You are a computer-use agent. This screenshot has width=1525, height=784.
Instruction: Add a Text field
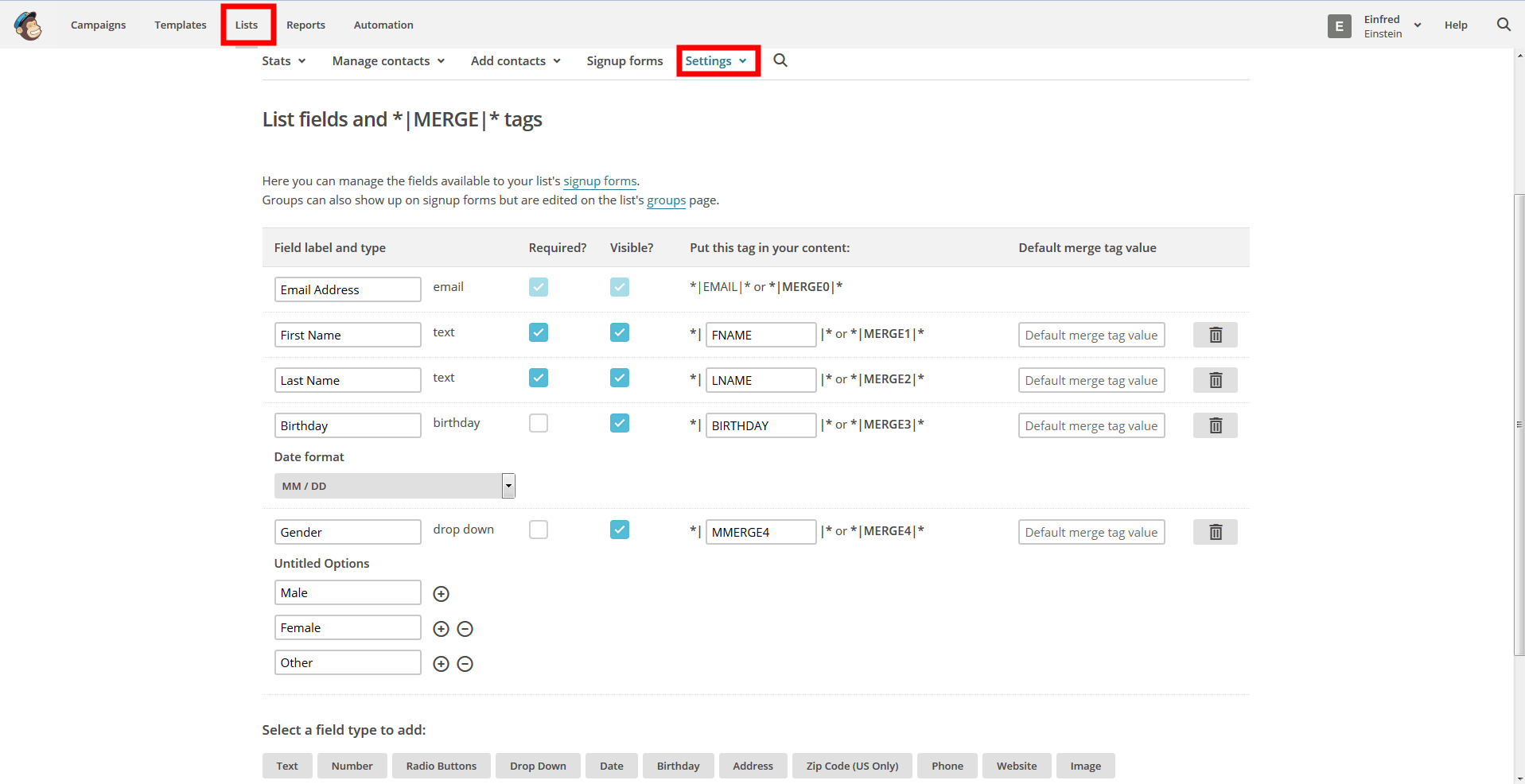tap(287, 766)
